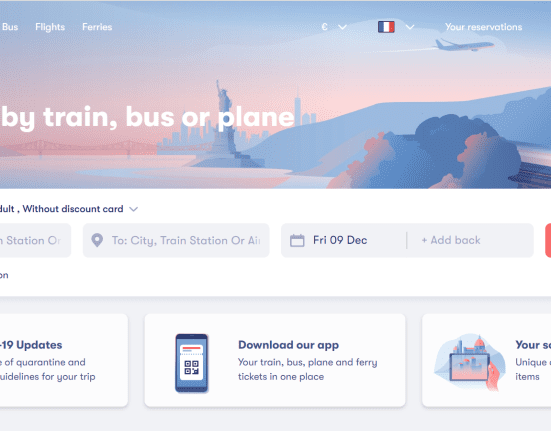This screenshot has height=431, width=551.
Task: Click the French flag icon
Action: (386, 27)
